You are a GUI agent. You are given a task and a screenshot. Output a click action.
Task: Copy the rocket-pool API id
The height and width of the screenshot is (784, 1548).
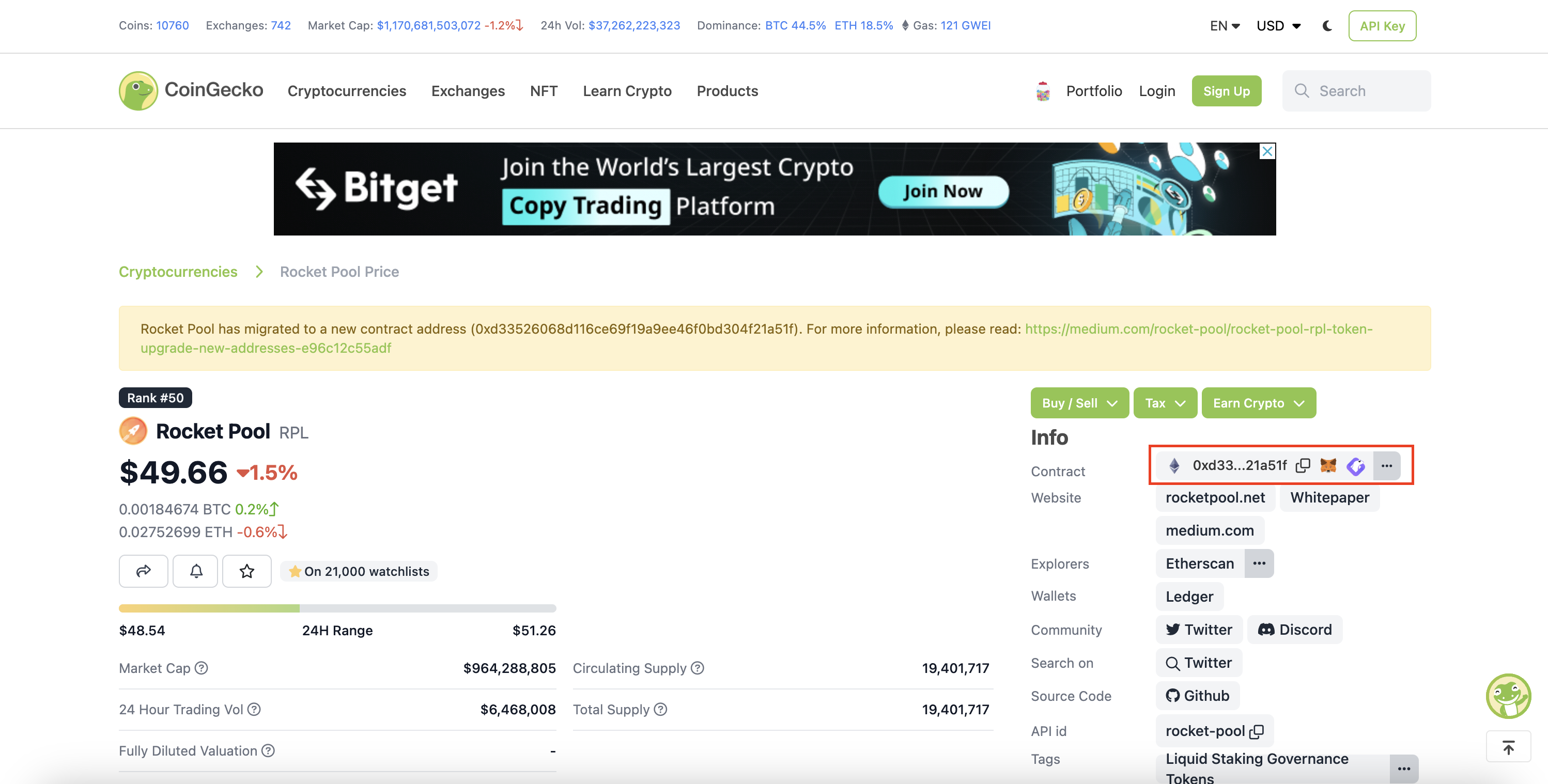tap(1257, 731)
